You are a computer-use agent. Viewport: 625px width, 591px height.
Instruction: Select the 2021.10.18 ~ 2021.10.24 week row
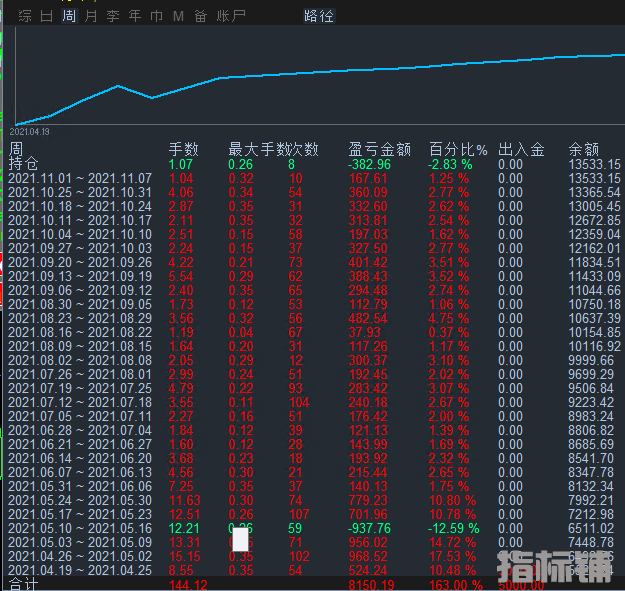point(314,206)
